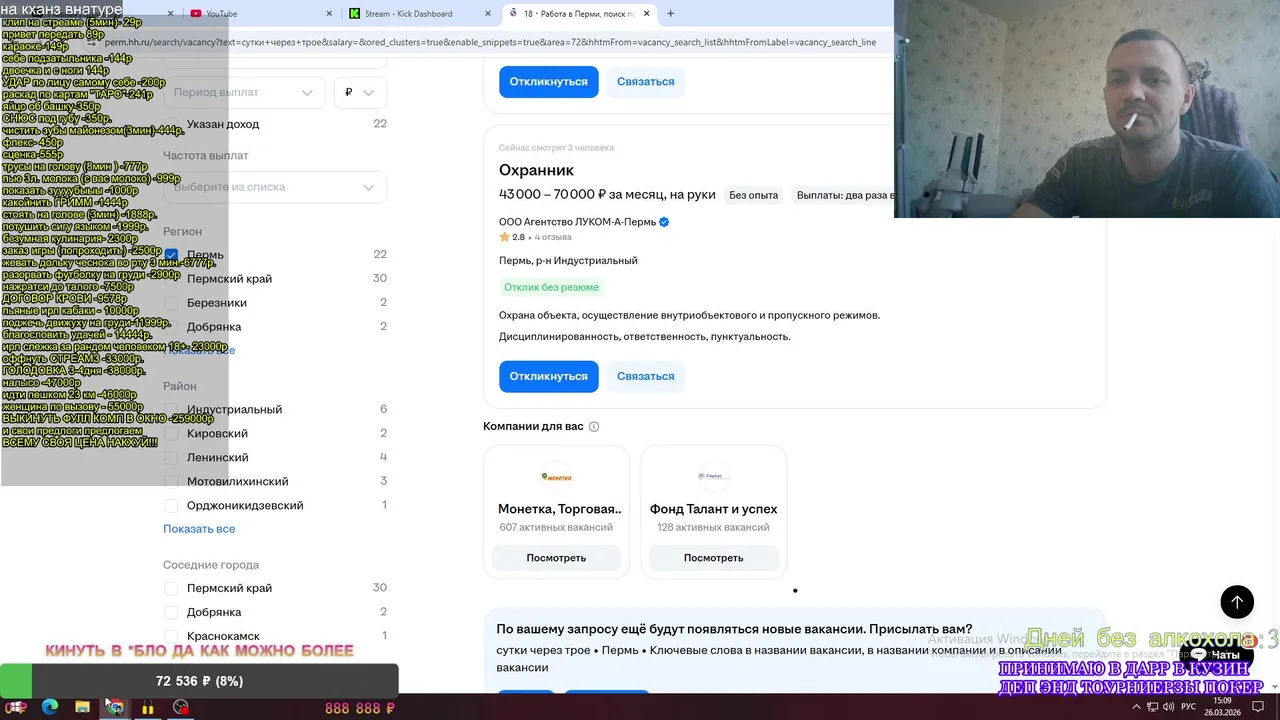Open the notification center icon

1258,706
